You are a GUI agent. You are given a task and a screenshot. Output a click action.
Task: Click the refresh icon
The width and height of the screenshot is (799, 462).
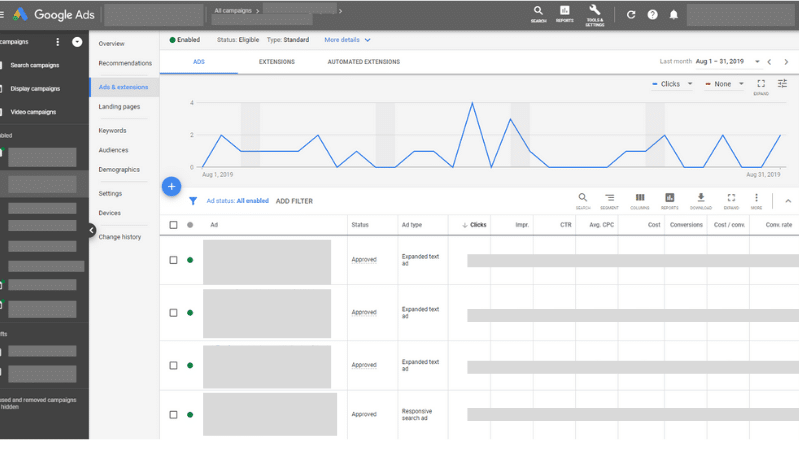pyautogui.click(x=631, y=15)
